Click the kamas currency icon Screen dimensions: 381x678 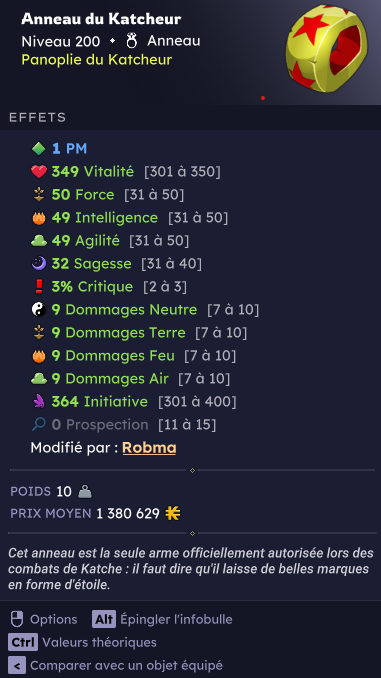tap(173, 514)
